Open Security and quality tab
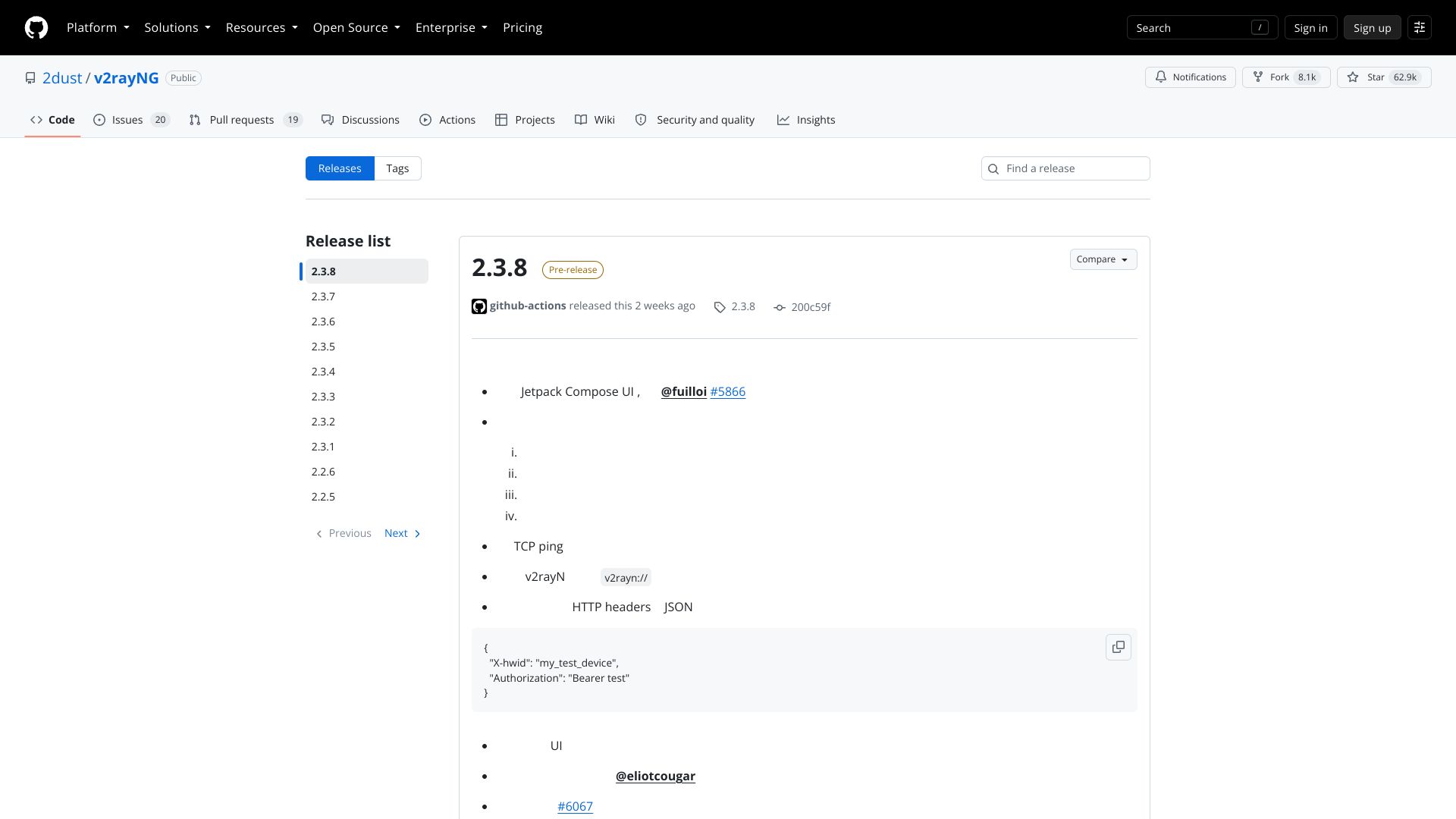Viewport: 1456px width, 819px height. pyautogui.click(x=695, y=120)
